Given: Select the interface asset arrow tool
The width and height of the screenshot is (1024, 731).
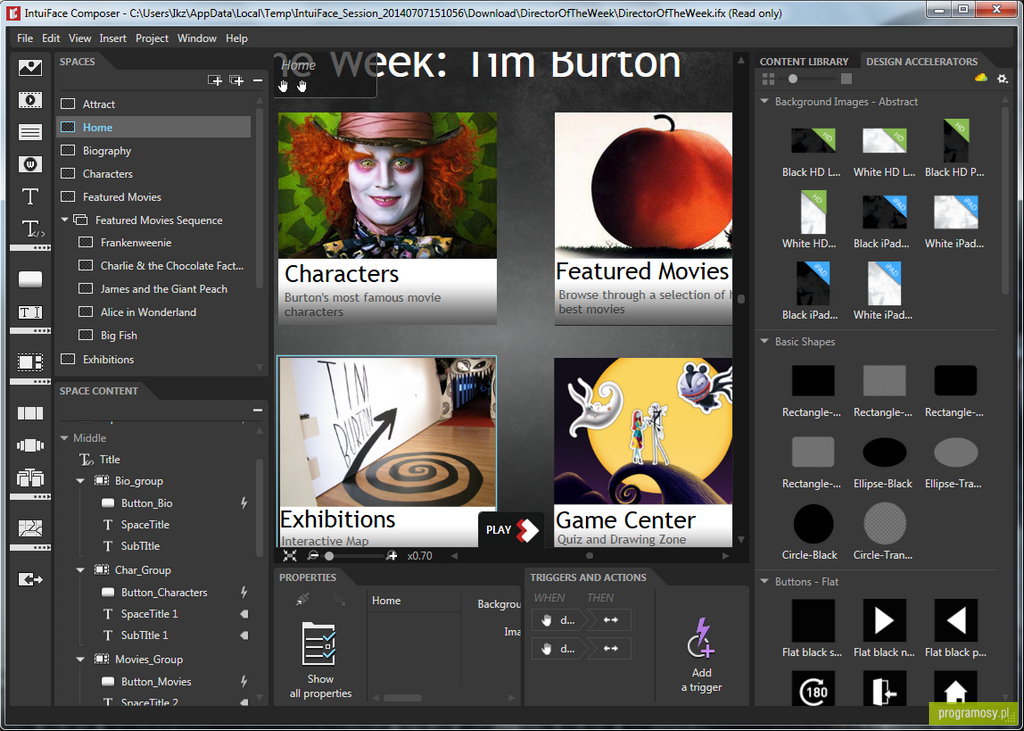Looking at the screenshot, I should coord(30,579).
